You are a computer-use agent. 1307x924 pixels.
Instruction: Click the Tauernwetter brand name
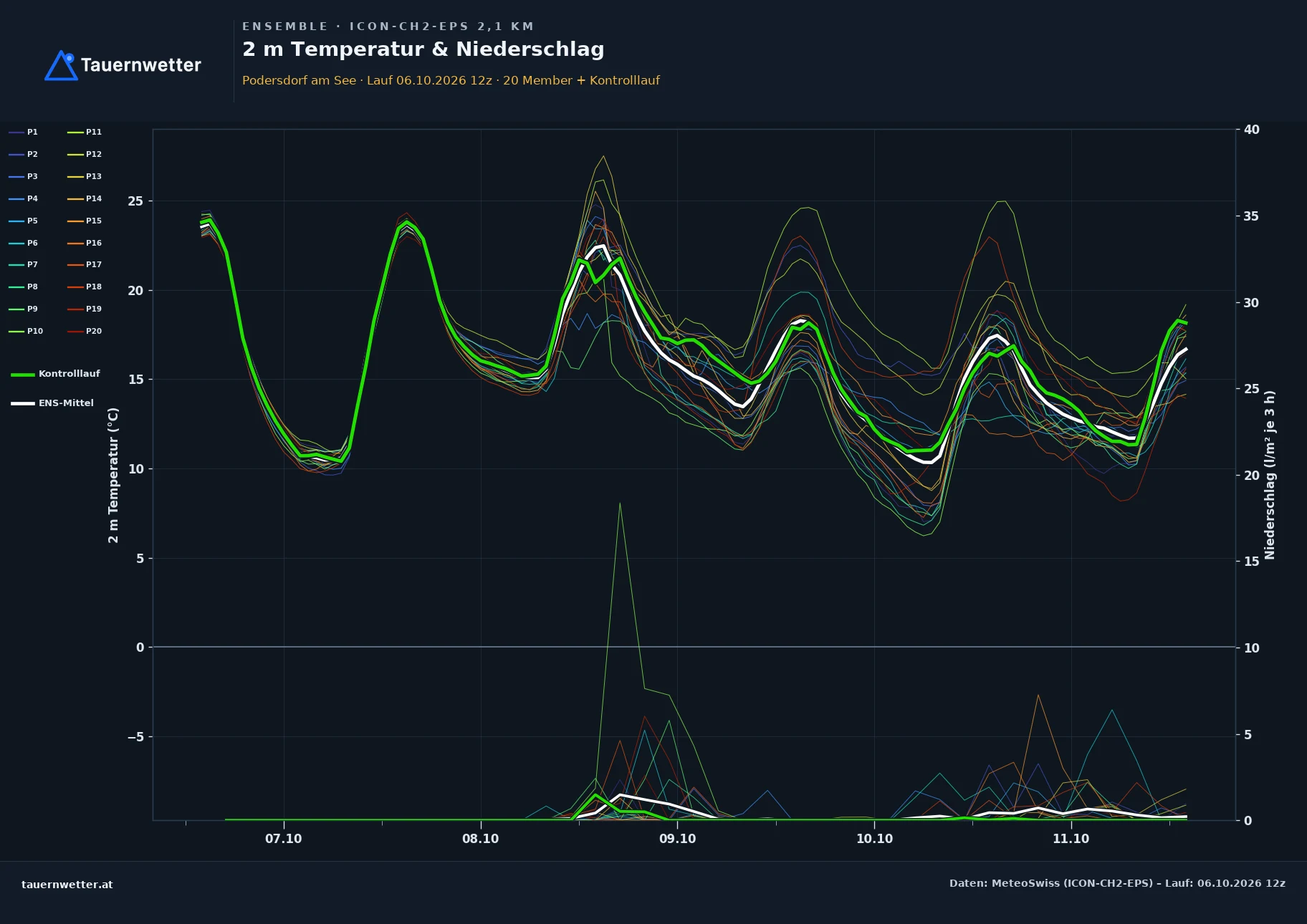[141, 65]
